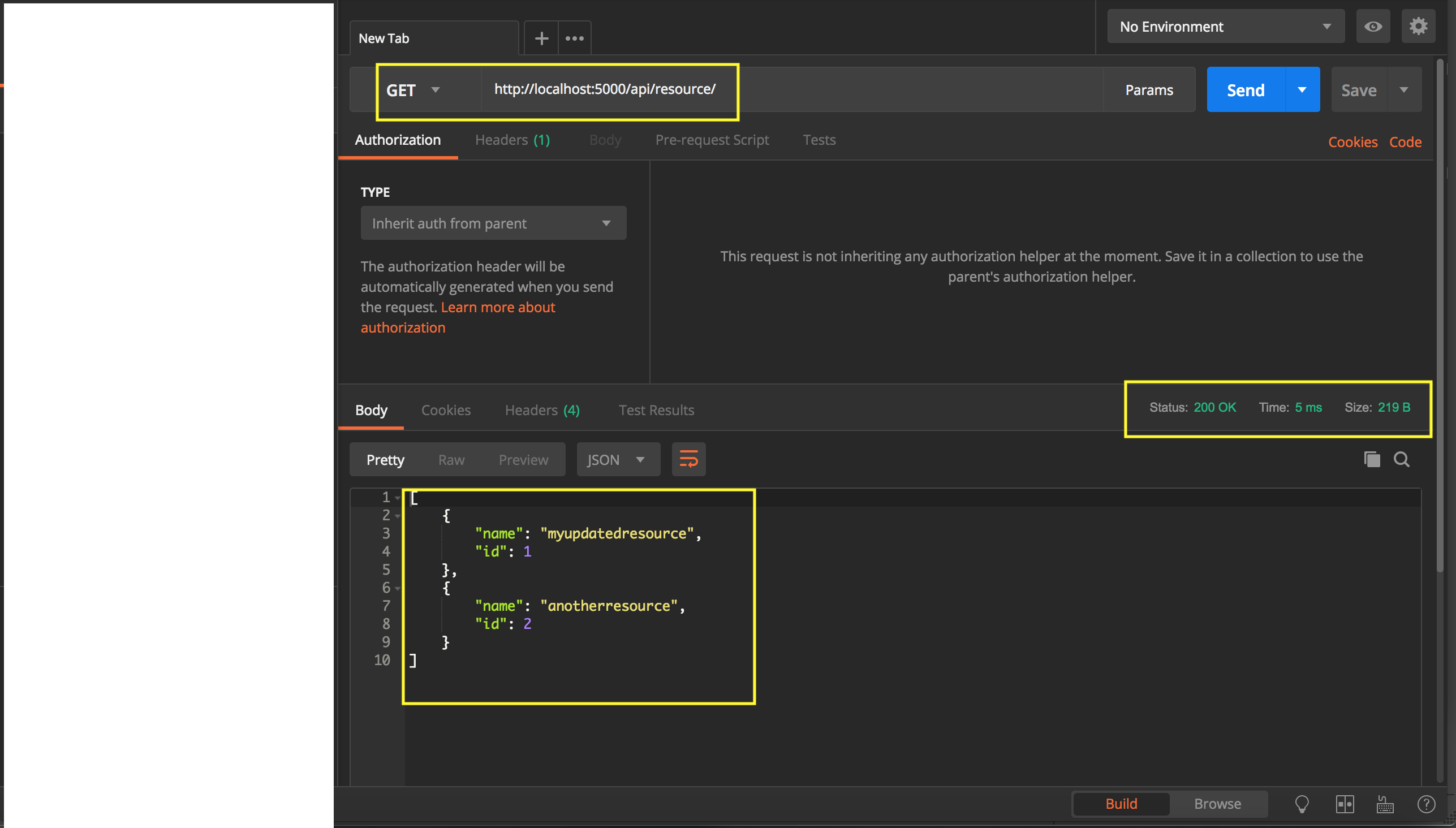Click the copy response to clipboard icon
The width and height of the screenshot is (1456, 828).
(1371, 459)
